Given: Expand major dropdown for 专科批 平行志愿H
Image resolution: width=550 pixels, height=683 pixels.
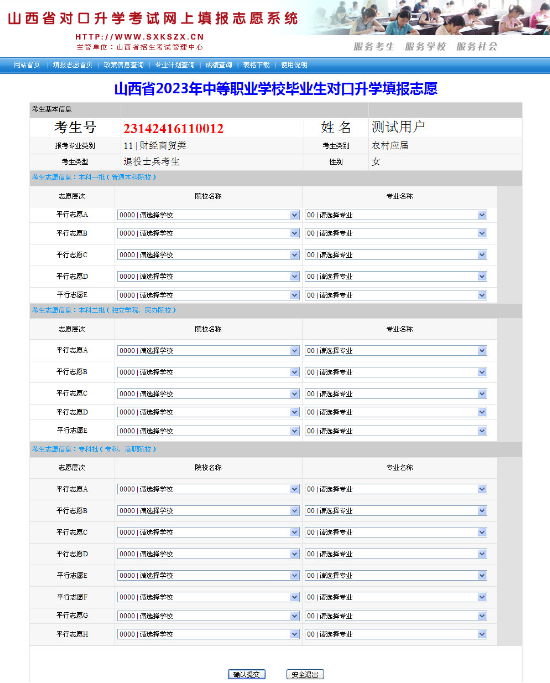Looking at the screenshot, I should pyautogui.click(x=395, y=634).
